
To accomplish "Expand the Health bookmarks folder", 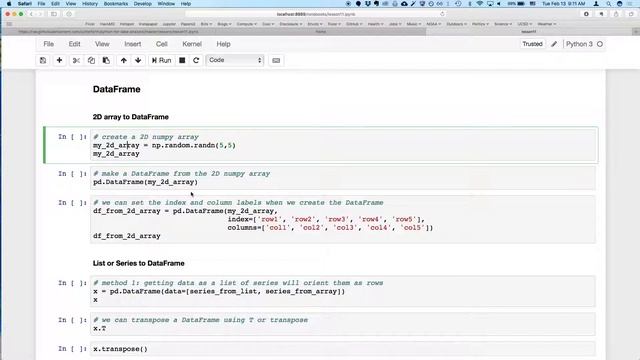I will pos(375,24).
